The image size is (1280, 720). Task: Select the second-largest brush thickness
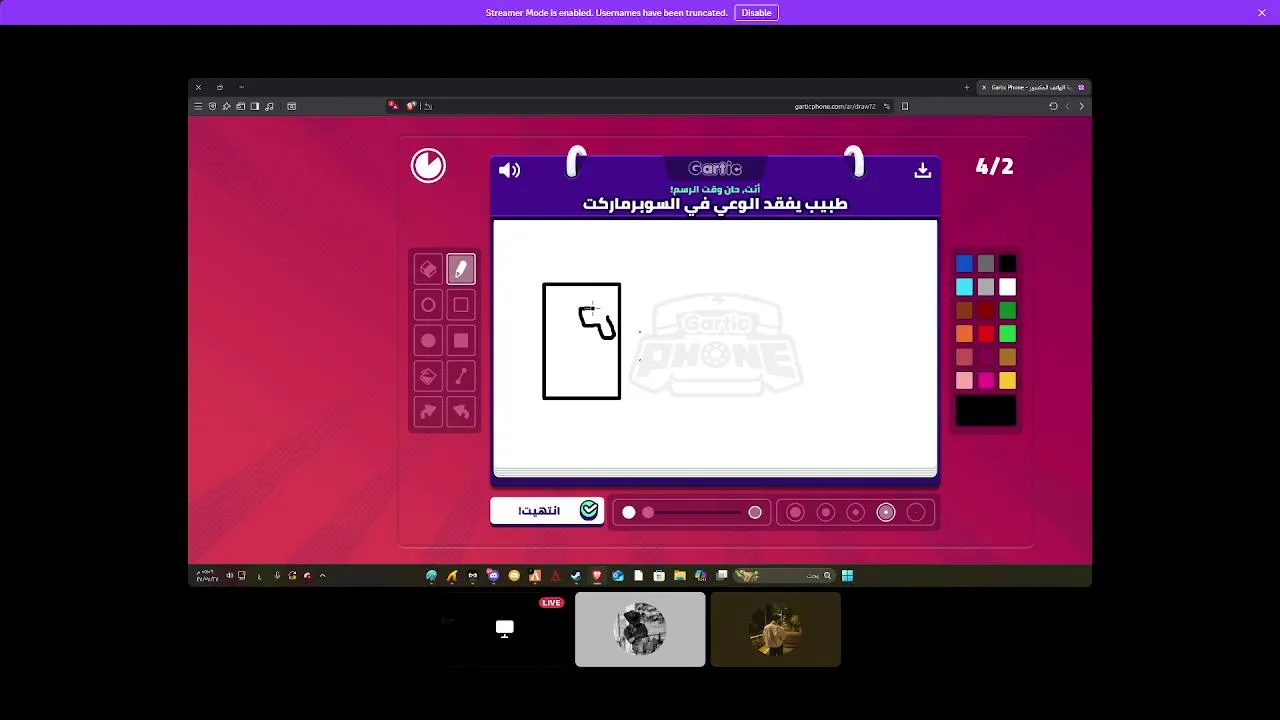point(826,512)
